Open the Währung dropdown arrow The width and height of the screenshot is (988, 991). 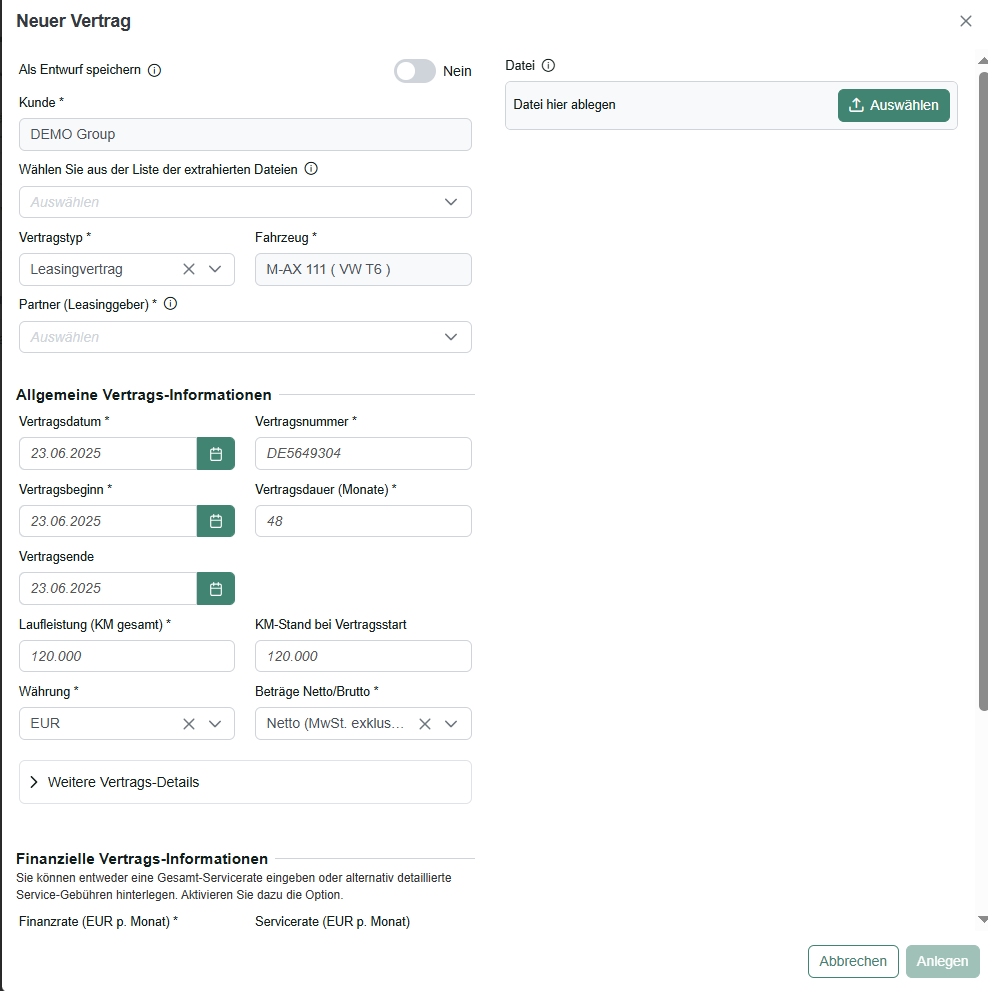pos(215,724)
